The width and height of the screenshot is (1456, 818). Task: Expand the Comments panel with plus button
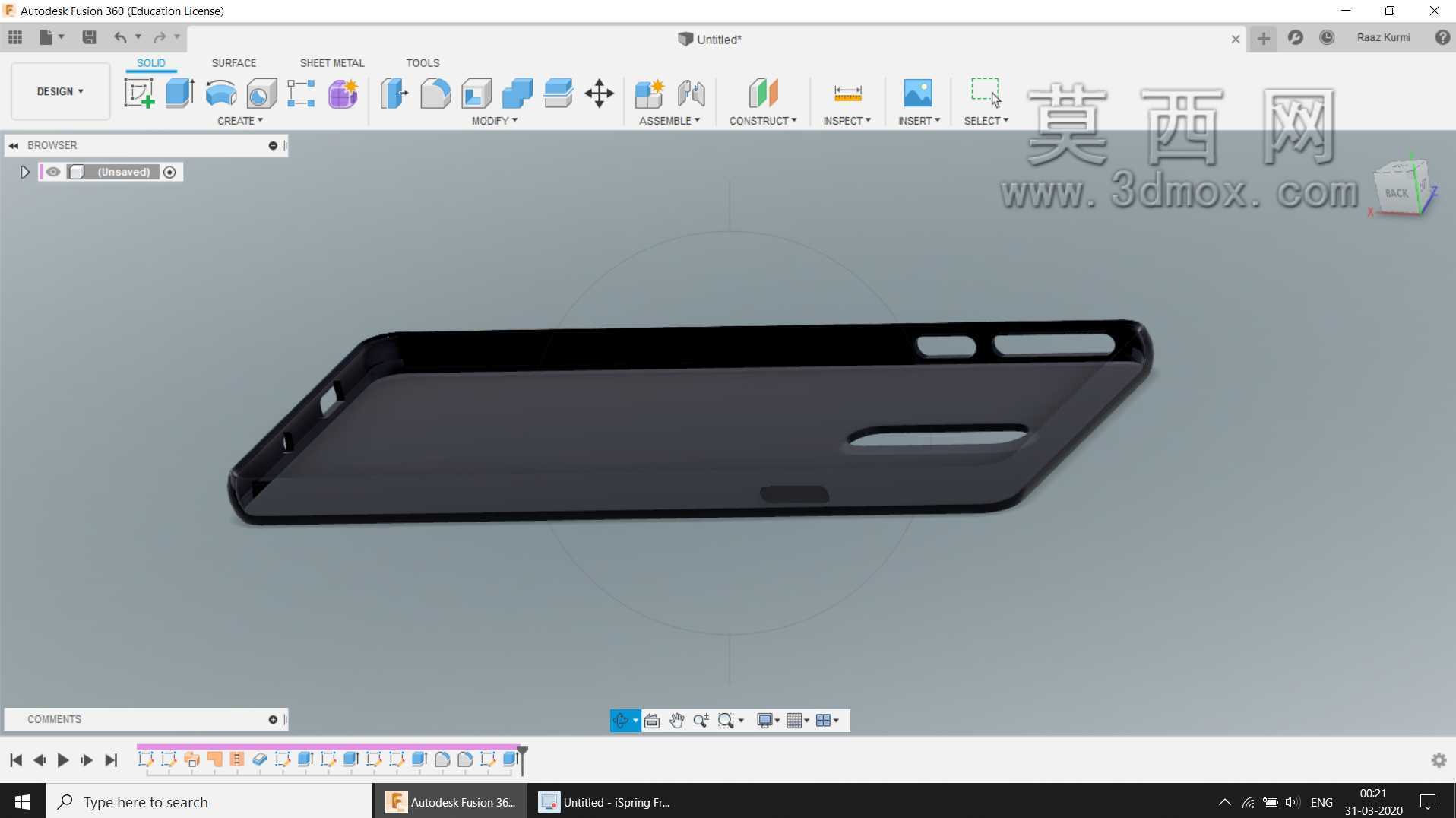pyautogui.click(x=273, y=719)
